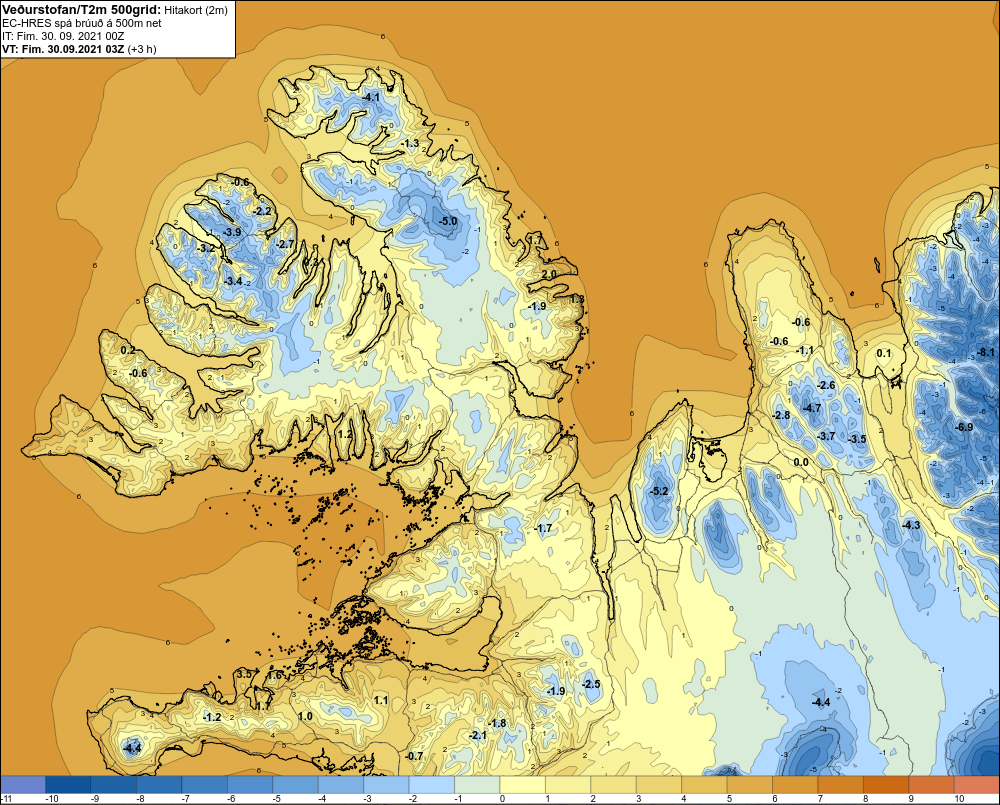Viewport: 1000px width, 805px height.
Task: Select the 1.0 temperature value
Action: click(x=305, y=716)
